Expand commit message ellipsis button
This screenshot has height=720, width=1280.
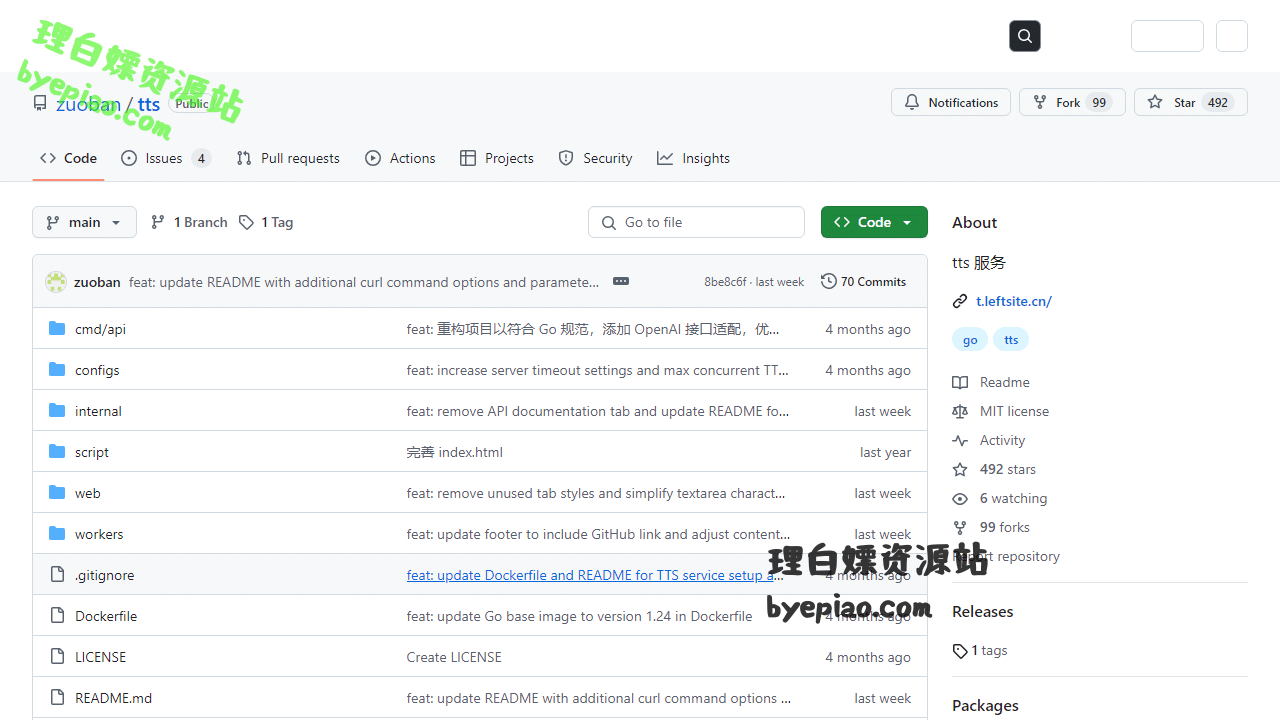click(x=621, y=282)
